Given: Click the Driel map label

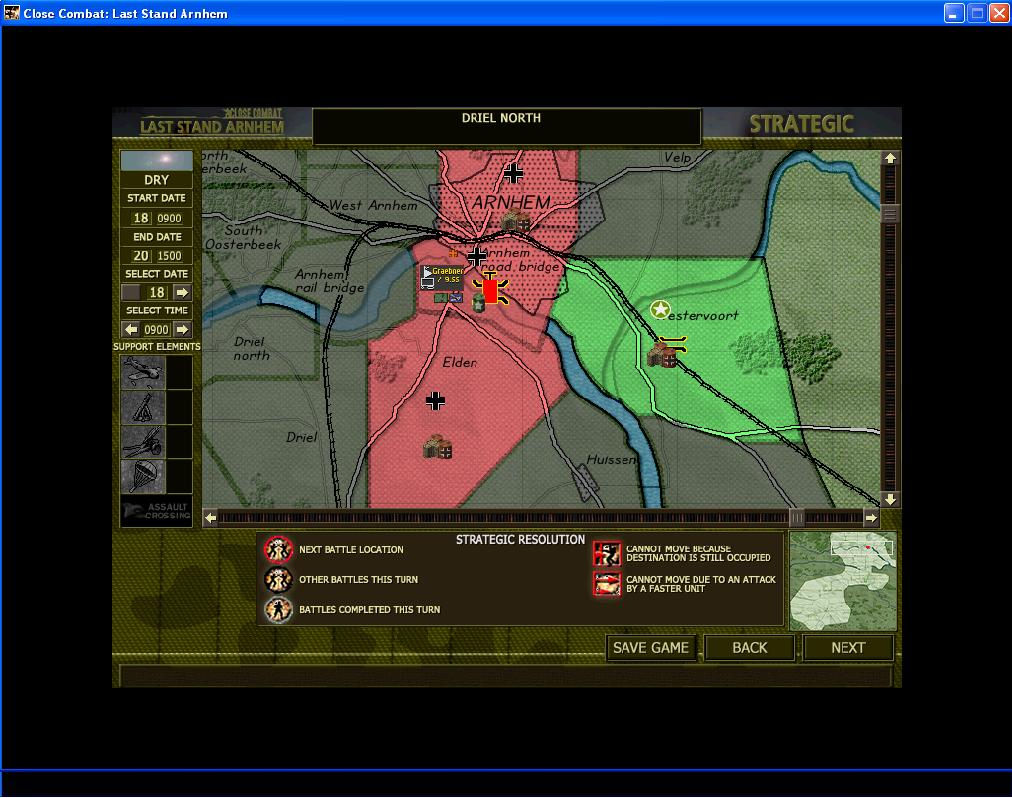Looking at the screenshot, I should click(x=301, y=437).
